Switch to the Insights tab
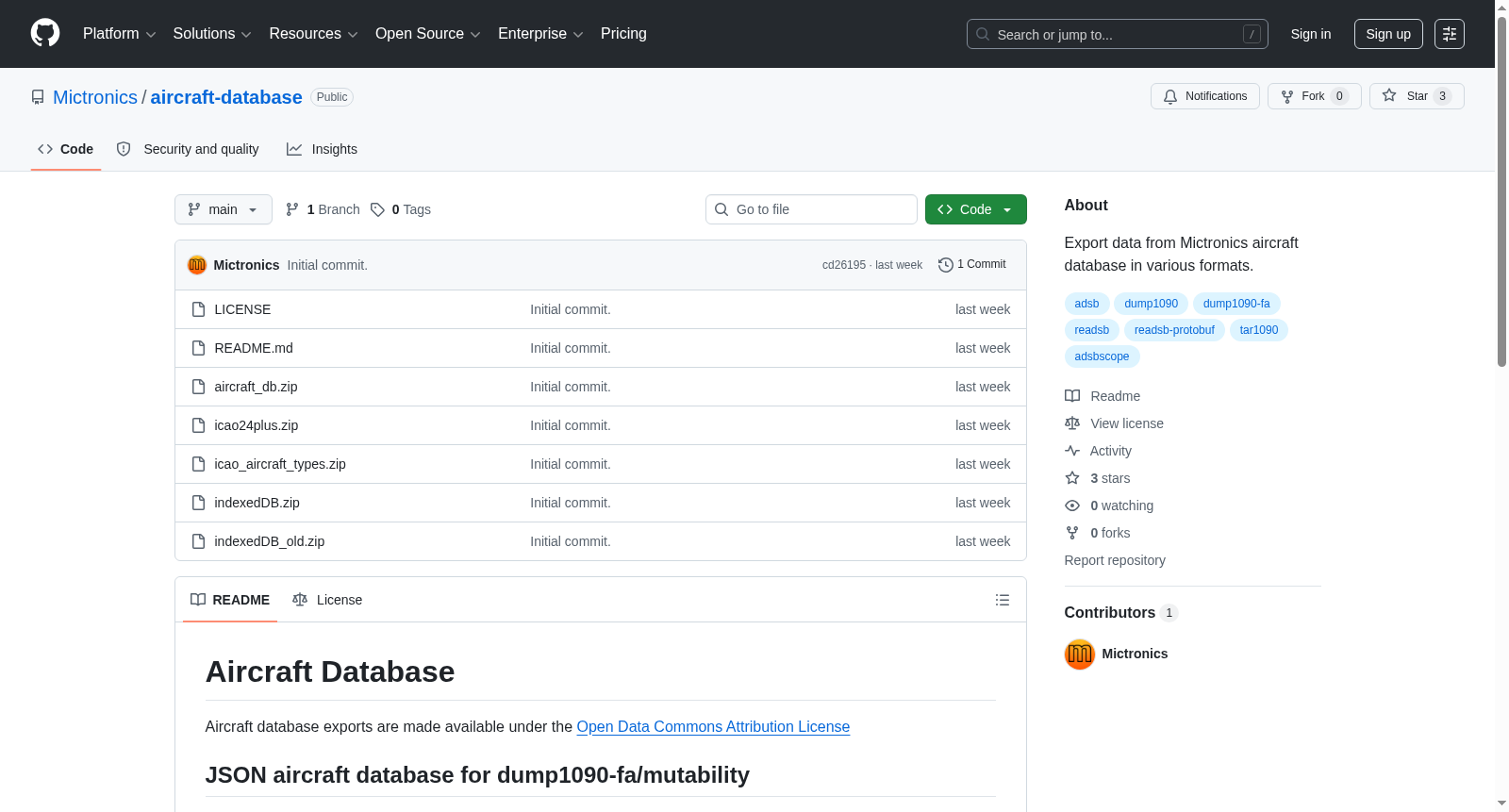Viewport: 1509px width, 812px height. coord(322,149)
